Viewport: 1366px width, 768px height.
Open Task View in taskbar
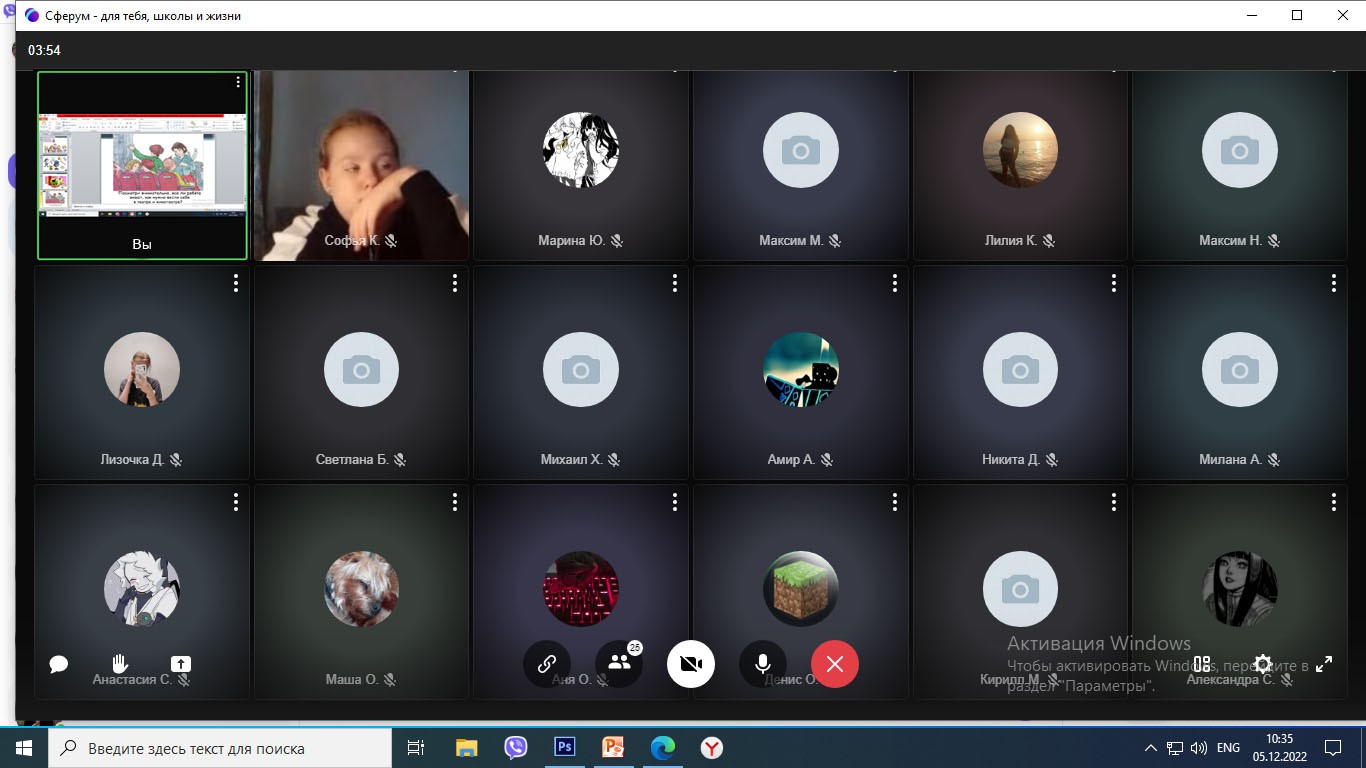(x=417, y=748)
